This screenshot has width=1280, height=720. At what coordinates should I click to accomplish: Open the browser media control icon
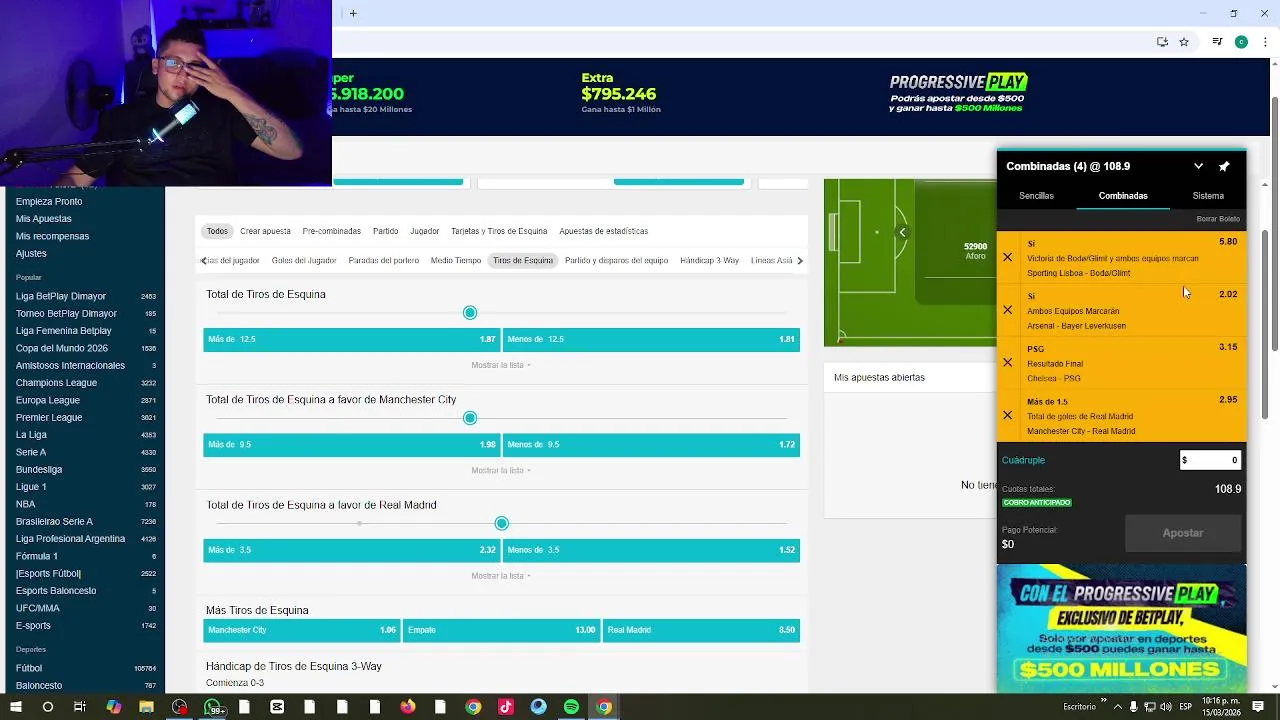click(x=1217, y=42)
